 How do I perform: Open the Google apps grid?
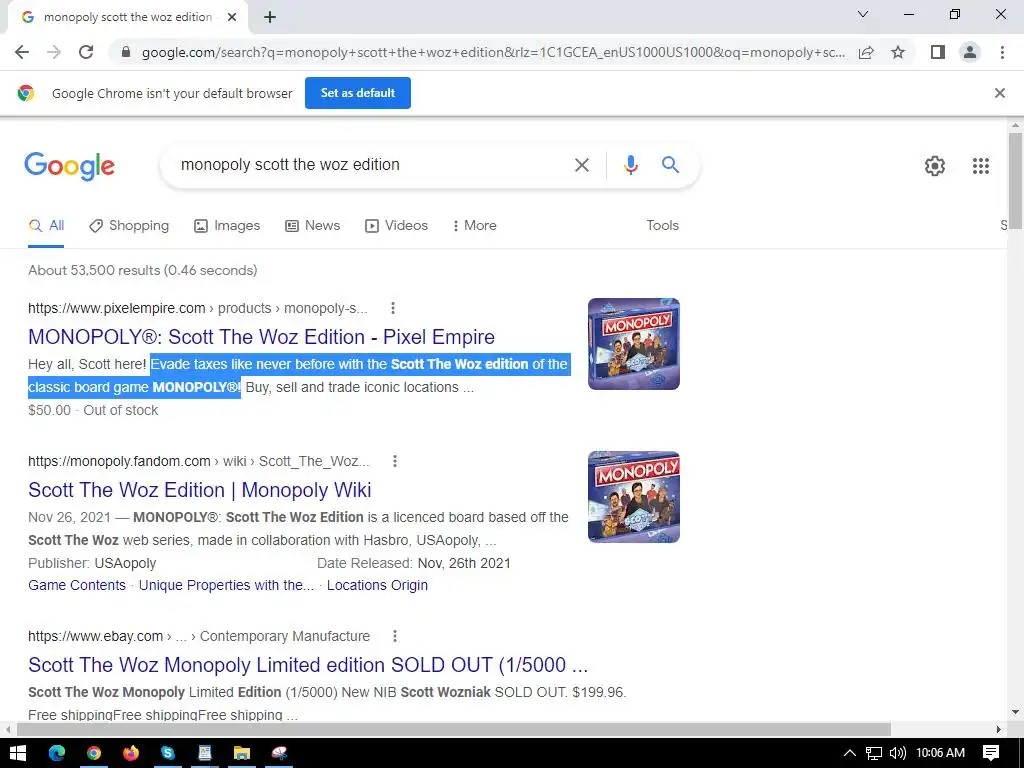pos(981,166)
